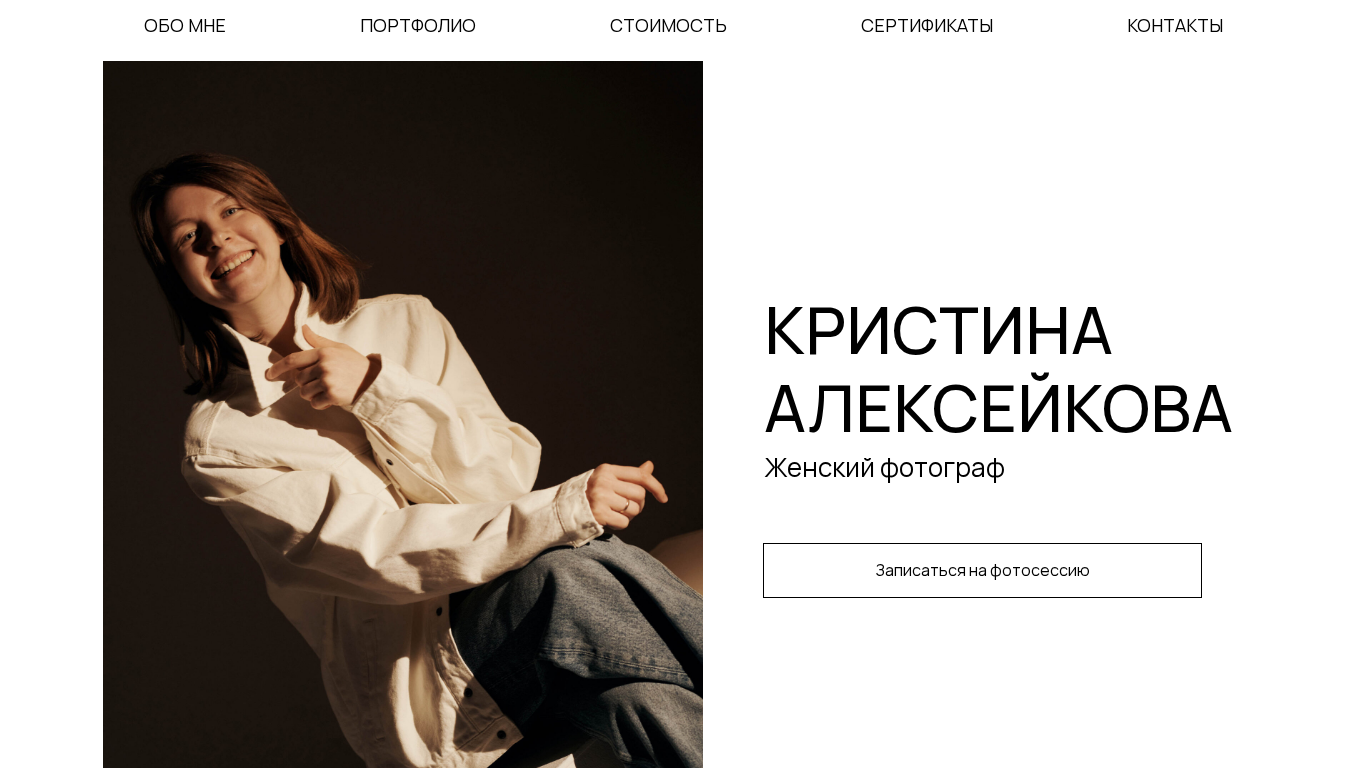Click the АЛЕКСЕЙКОВА heading line
Screen dimensions: 1366x768
(x=998, y=409)
